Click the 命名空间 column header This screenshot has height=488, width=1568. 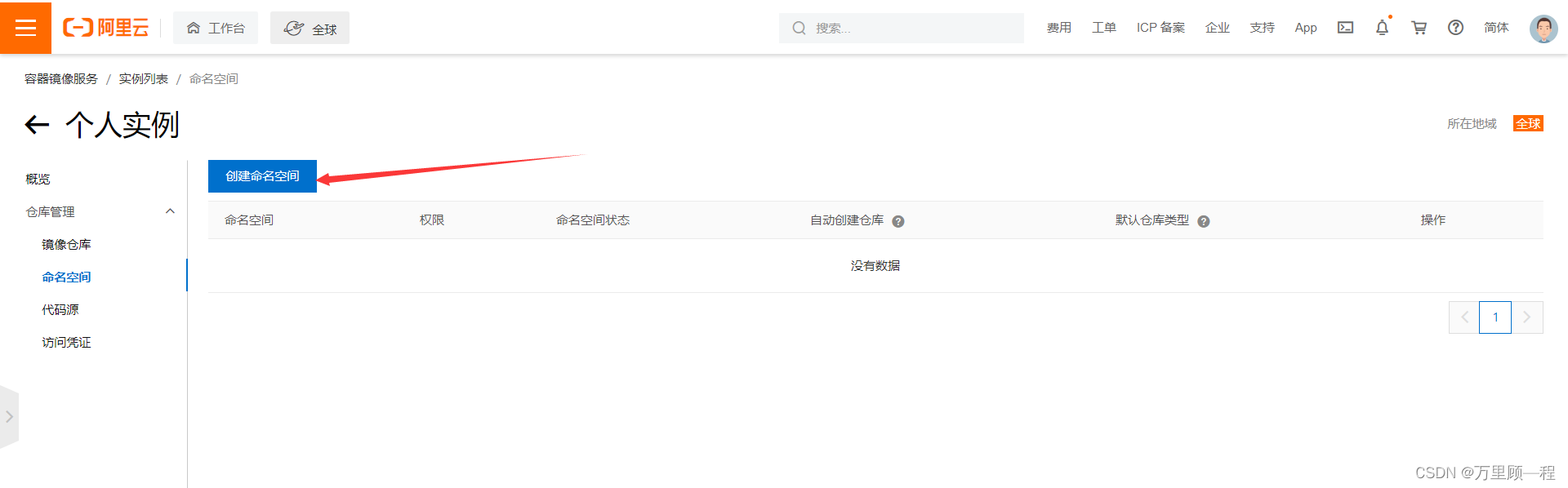click(x=249, y=220)
